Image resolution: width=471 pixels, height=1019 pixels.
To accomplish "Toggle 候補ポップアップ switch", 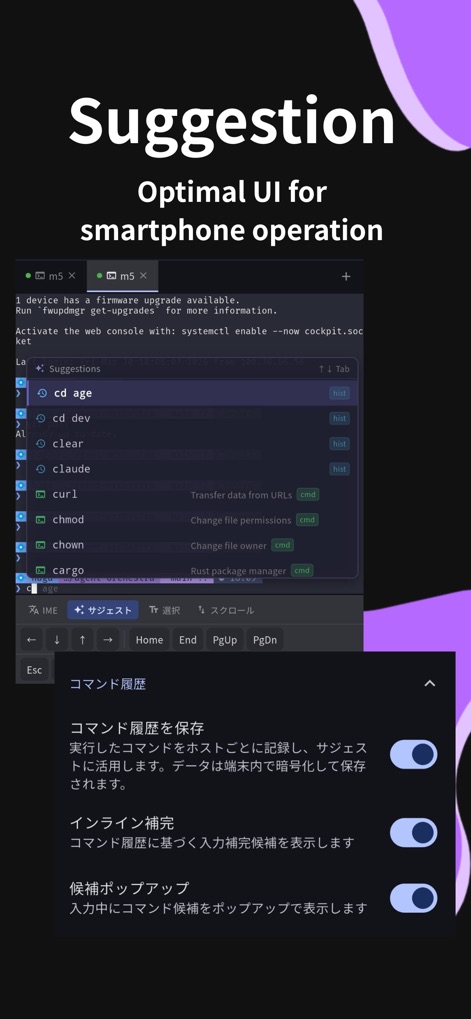I will (x=414, y=898).
